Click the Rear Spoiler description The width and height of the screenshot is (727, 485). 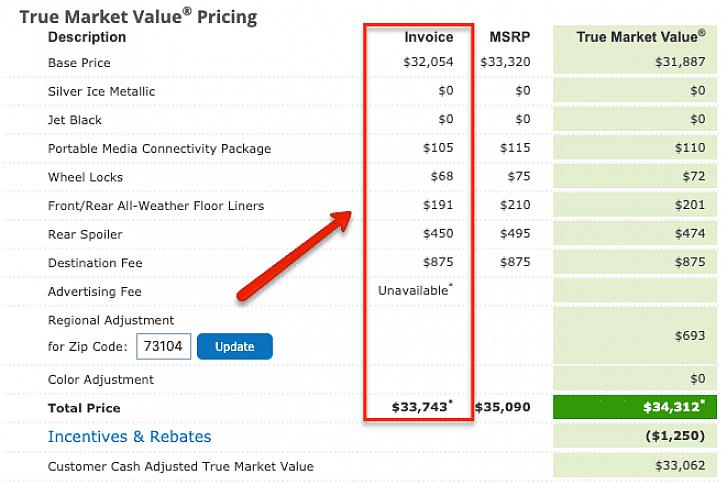click(x=85, y=235)
